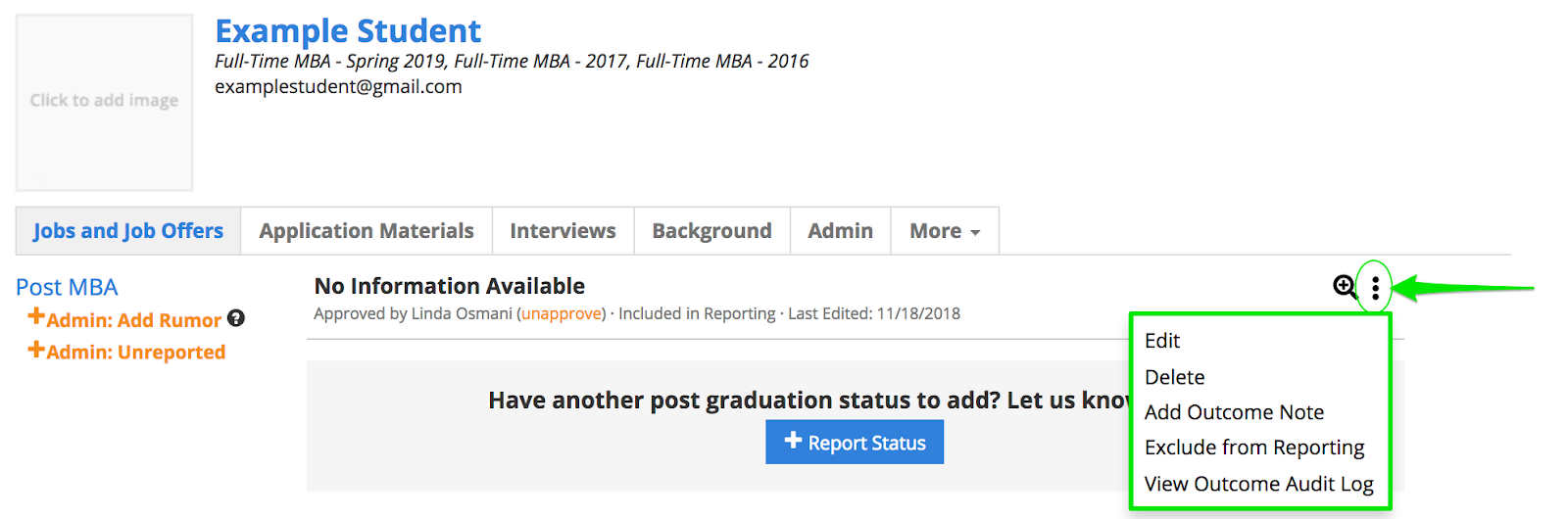Screen dimensions: 1568x519
Task: Click plus icon beside Admin: Add Rumor
Action: [36, 316]
